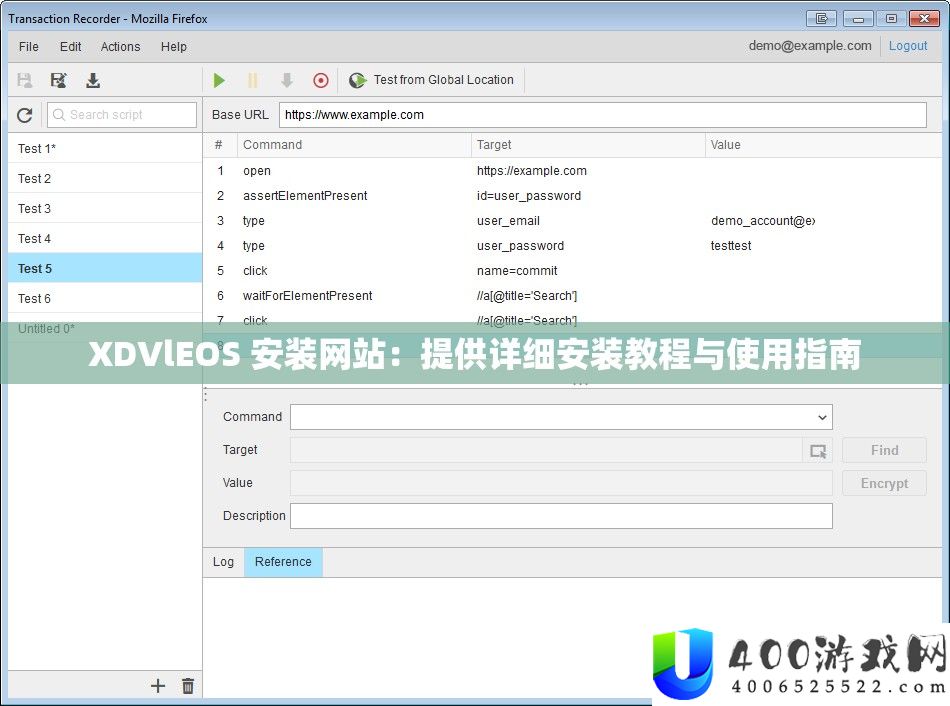Screen dimensions: 950x706
Task: Select the assertElementPresent command row
Action: tap(572, 196)
